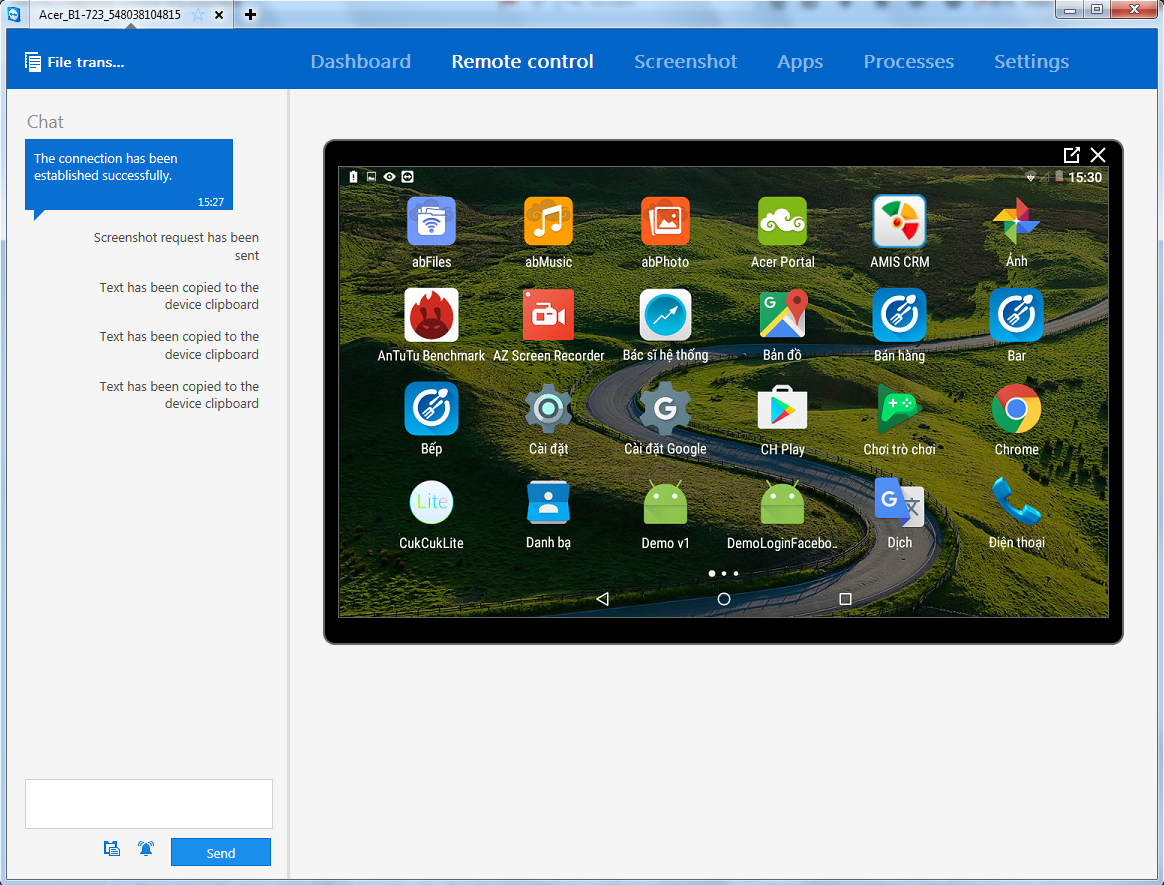The height and width of the screenshot is (885, 1164).
Task: Launch the abFiles app icon
Action: coord(431,221)
